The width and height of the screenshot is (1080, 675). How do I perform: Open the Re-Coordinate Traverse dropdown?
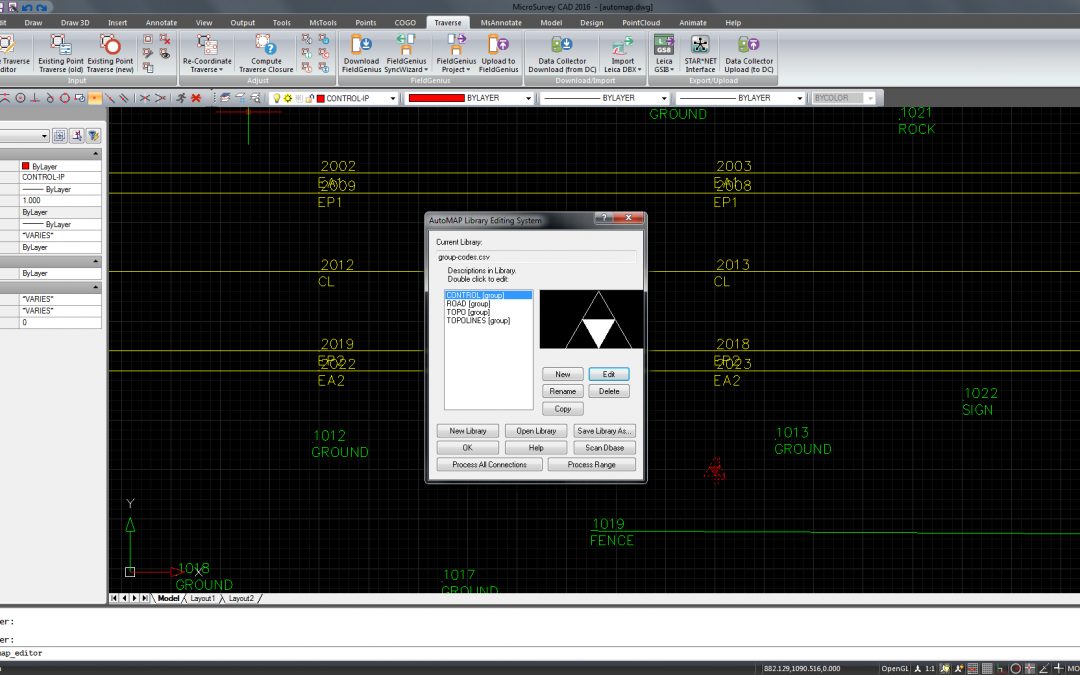[207, 70]
